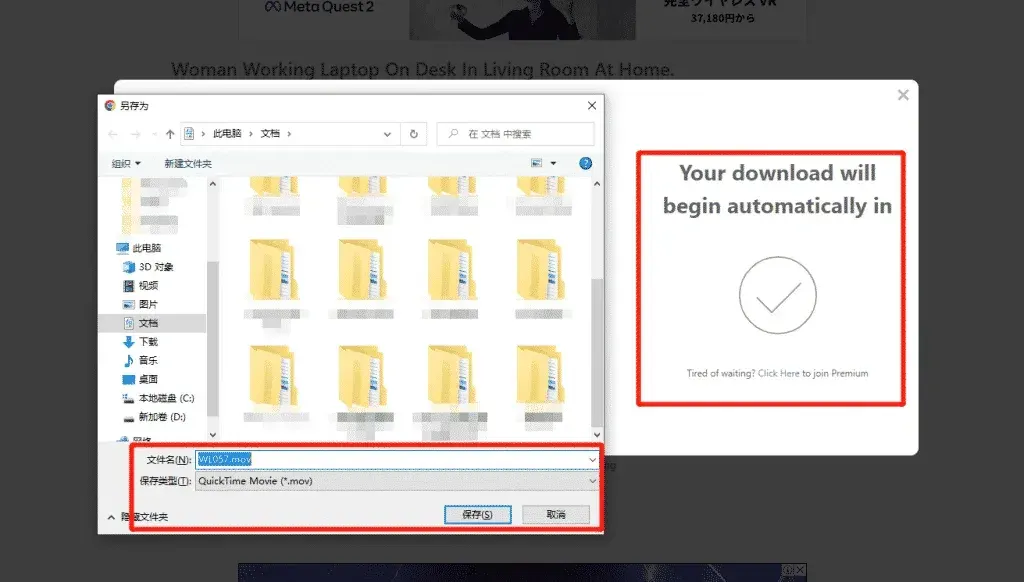Image resolution: width=1024 pixels, height=582 pixels.
Task: Click the checkmark circle in download popup
Action: click(x=778, y=295)
